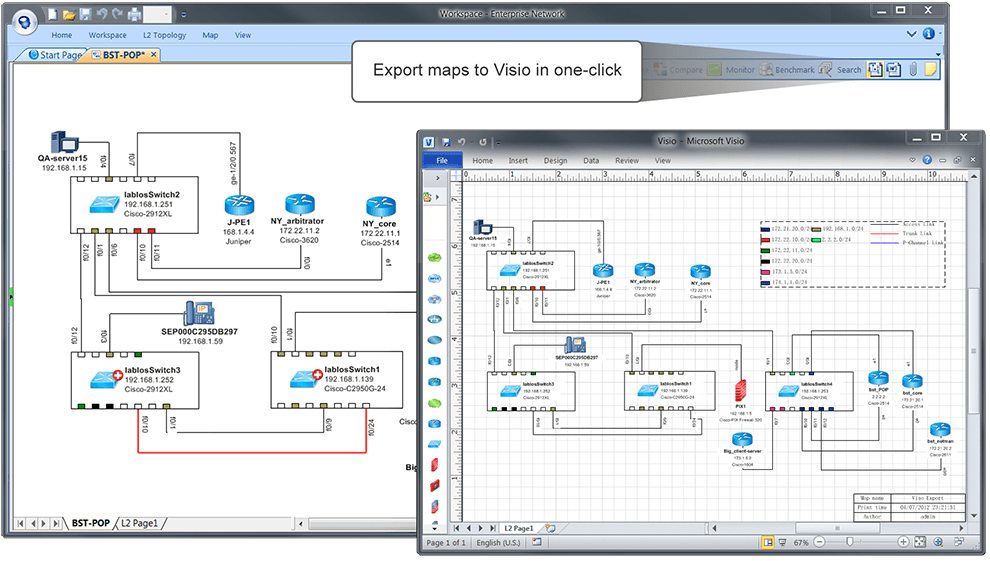Image resolution: width=990 pixels, height=561 pixels.
Task: Close the BST-POP tab
Action: 153,55
